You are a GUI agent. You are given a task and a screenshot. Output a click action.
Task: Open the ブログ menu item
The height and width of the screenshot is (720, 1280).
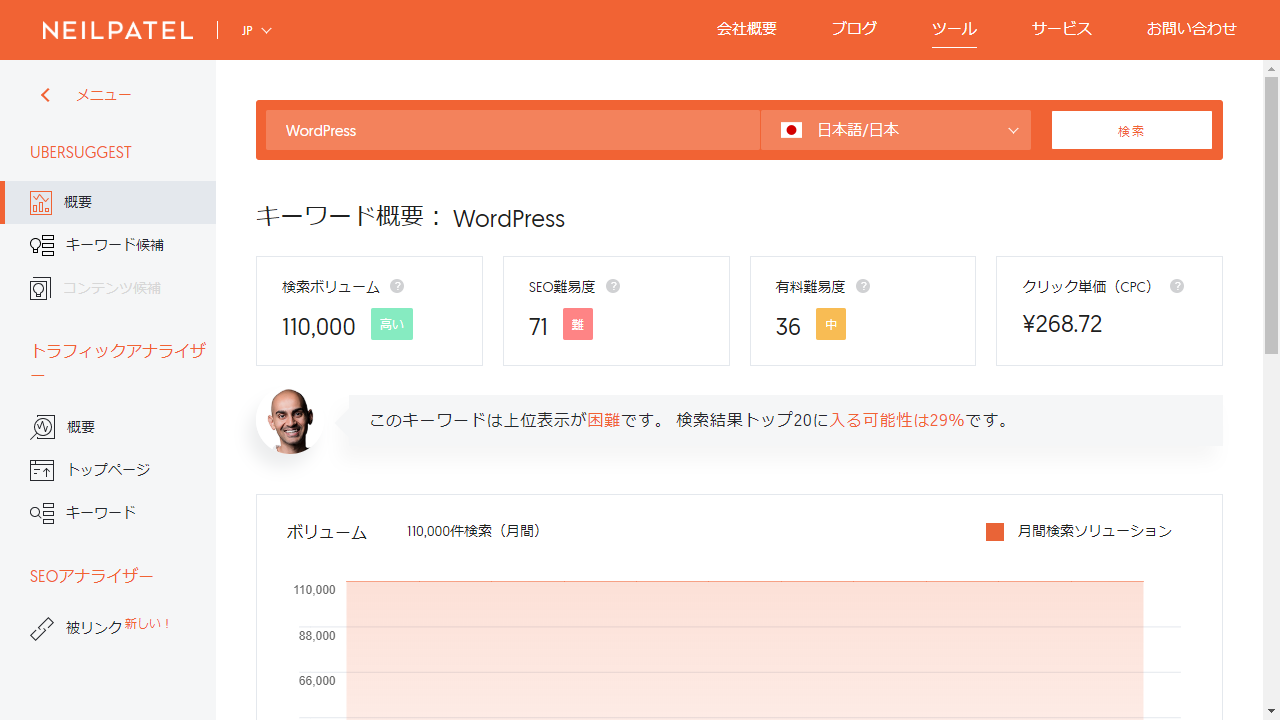854,29
